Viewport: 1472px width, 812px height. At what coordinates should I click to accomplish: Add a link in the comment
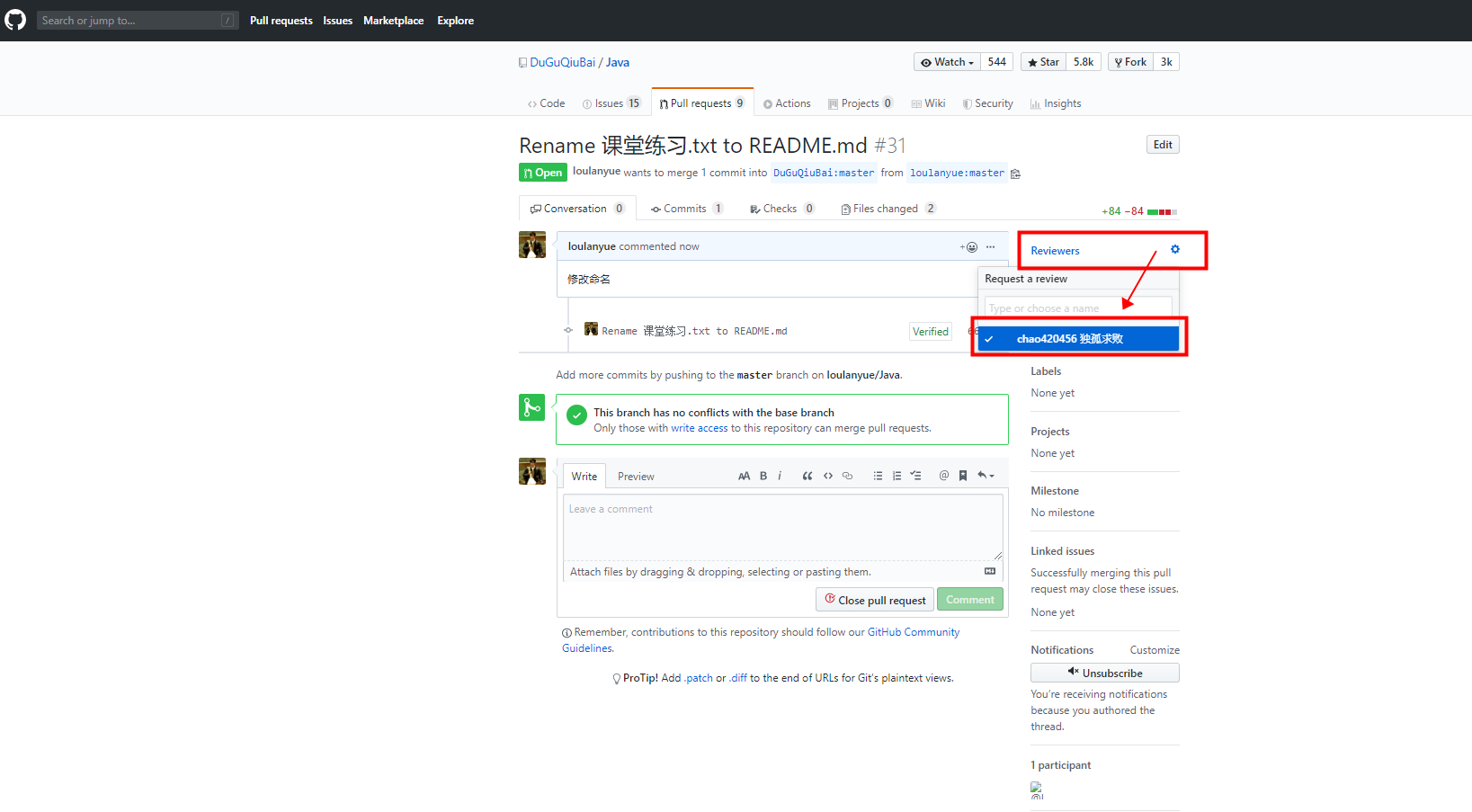coord(847,477)
